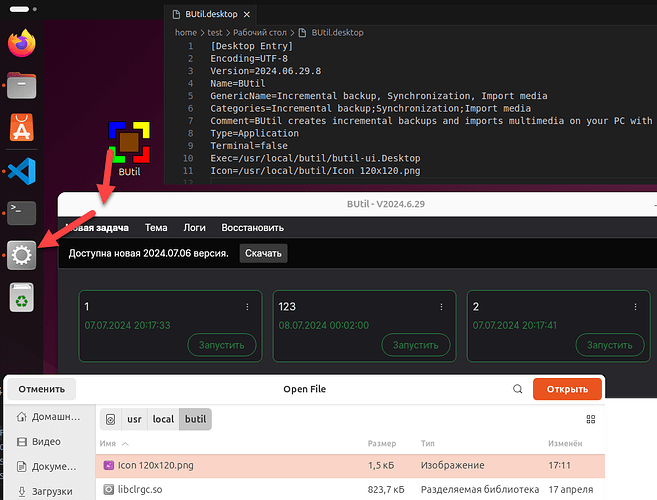Open the Восстановить menu in BUtil
This screenshot has width=657, height=500.
click(253, 228)
